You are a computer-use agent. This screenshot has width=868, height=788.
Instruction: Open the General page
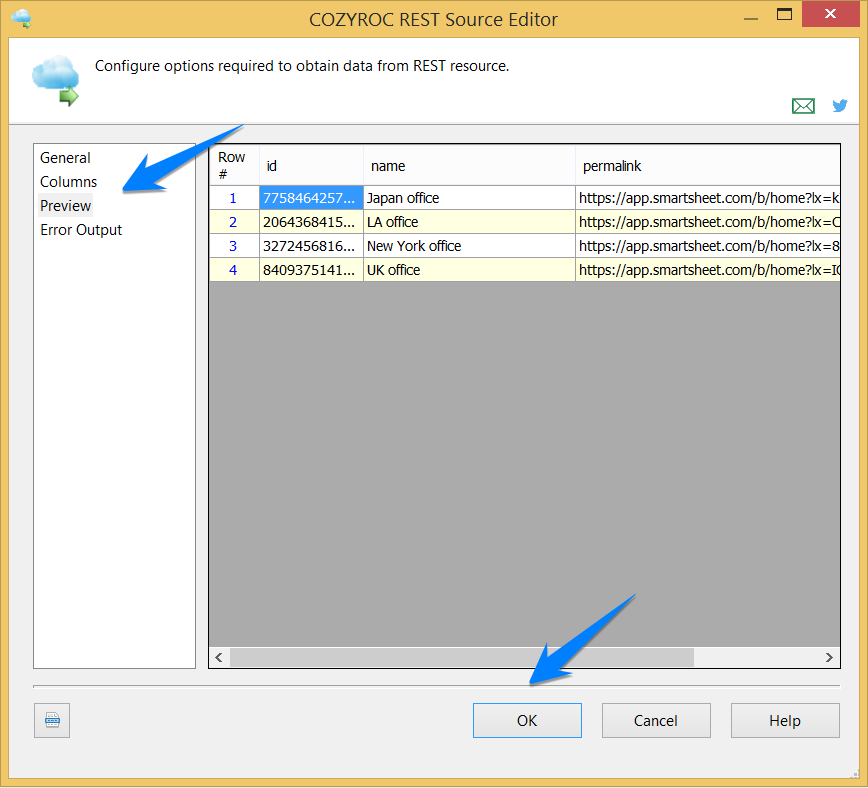65,158
